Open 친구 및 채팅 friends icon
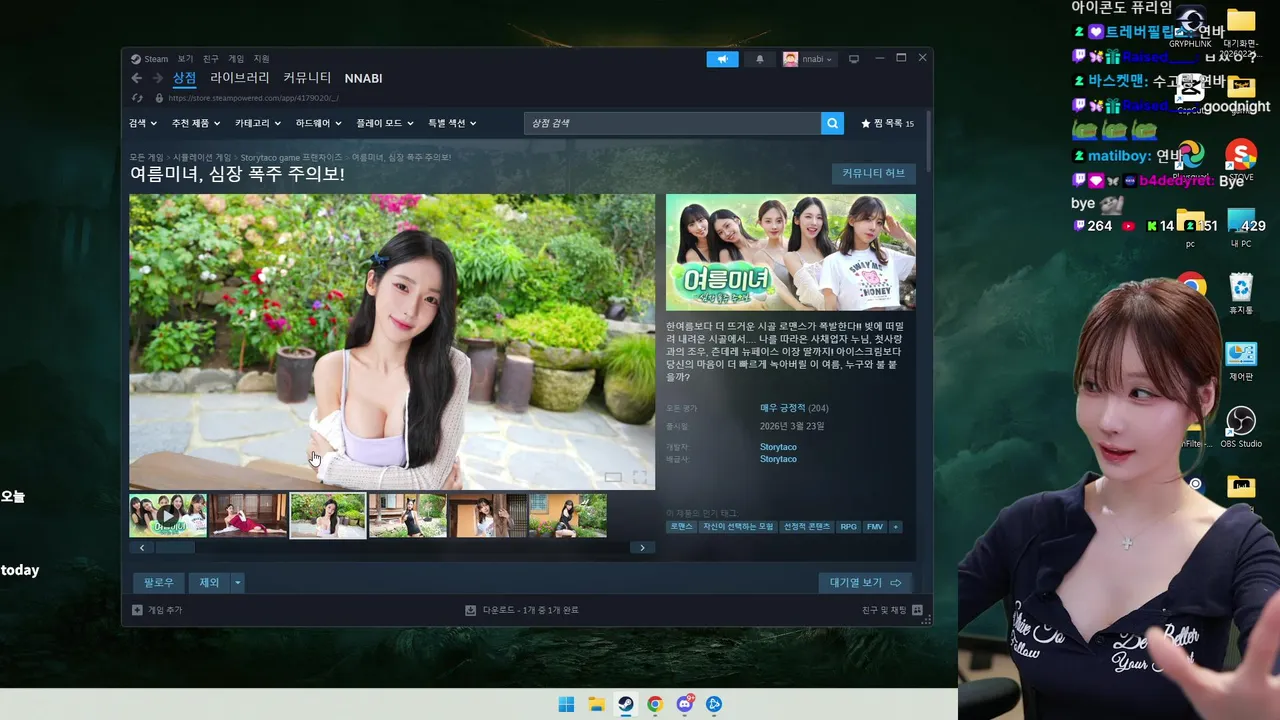Viewport: 1280px width, 720px height. tap(917, 610)
